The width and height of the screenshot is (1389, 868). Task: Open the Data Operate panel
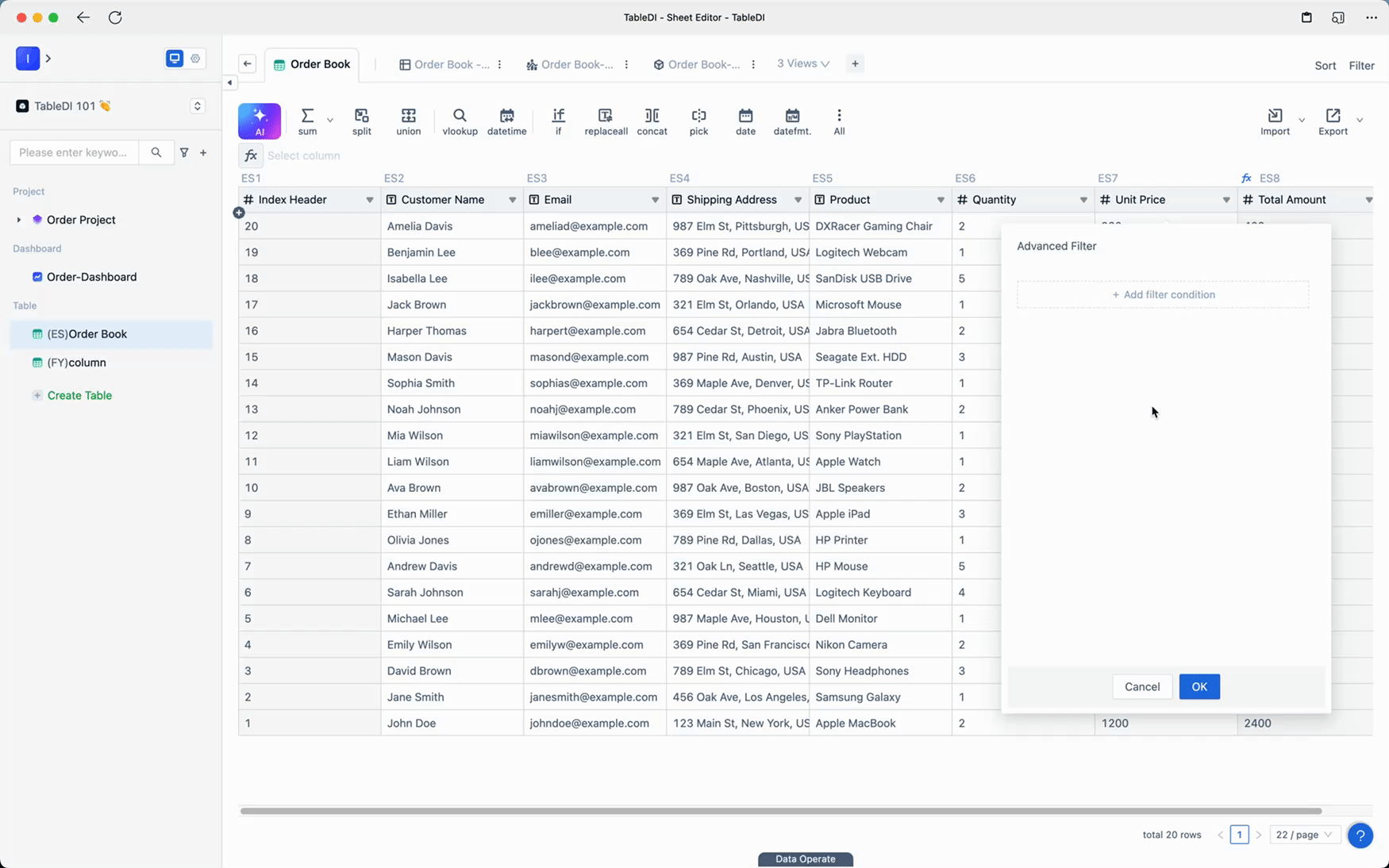805,859
